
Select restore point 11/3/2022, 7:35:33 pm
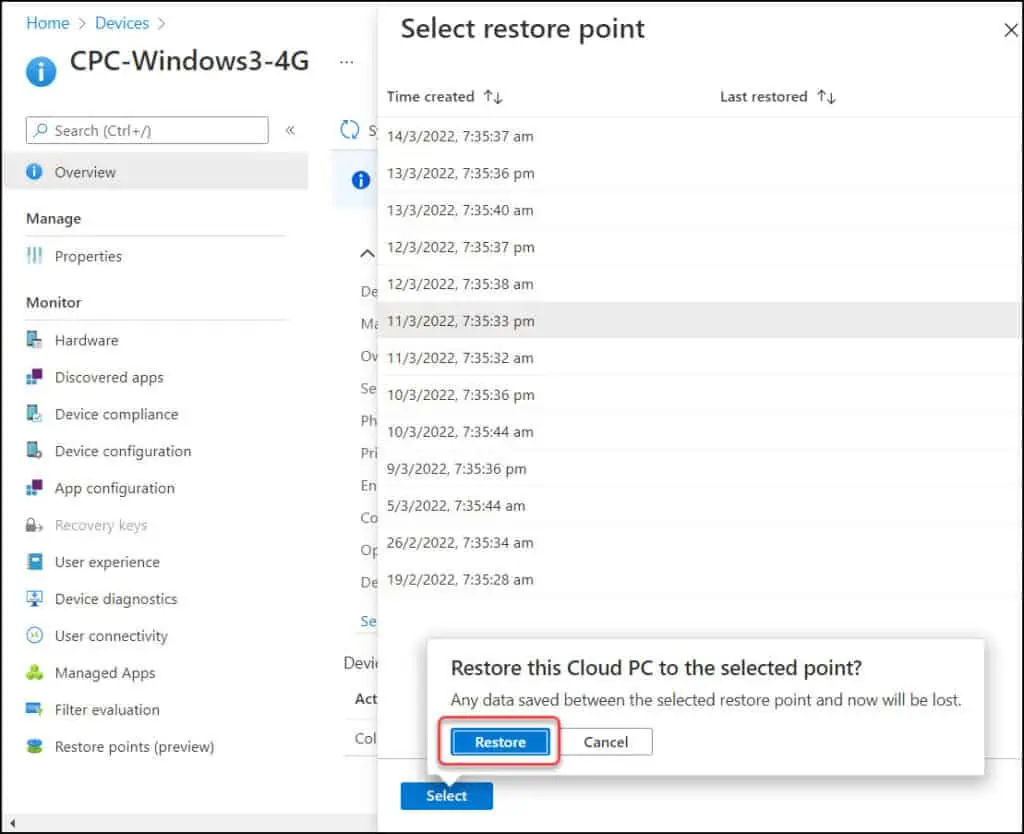pos(699,321)
